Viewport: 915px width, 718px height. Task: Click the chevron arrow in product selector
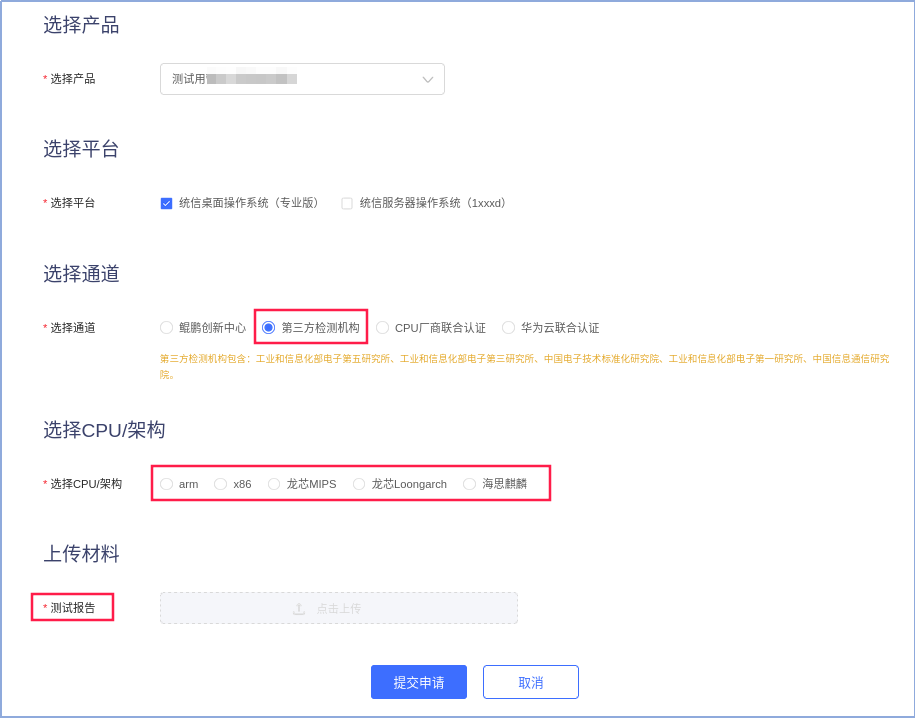coord(428,79)
